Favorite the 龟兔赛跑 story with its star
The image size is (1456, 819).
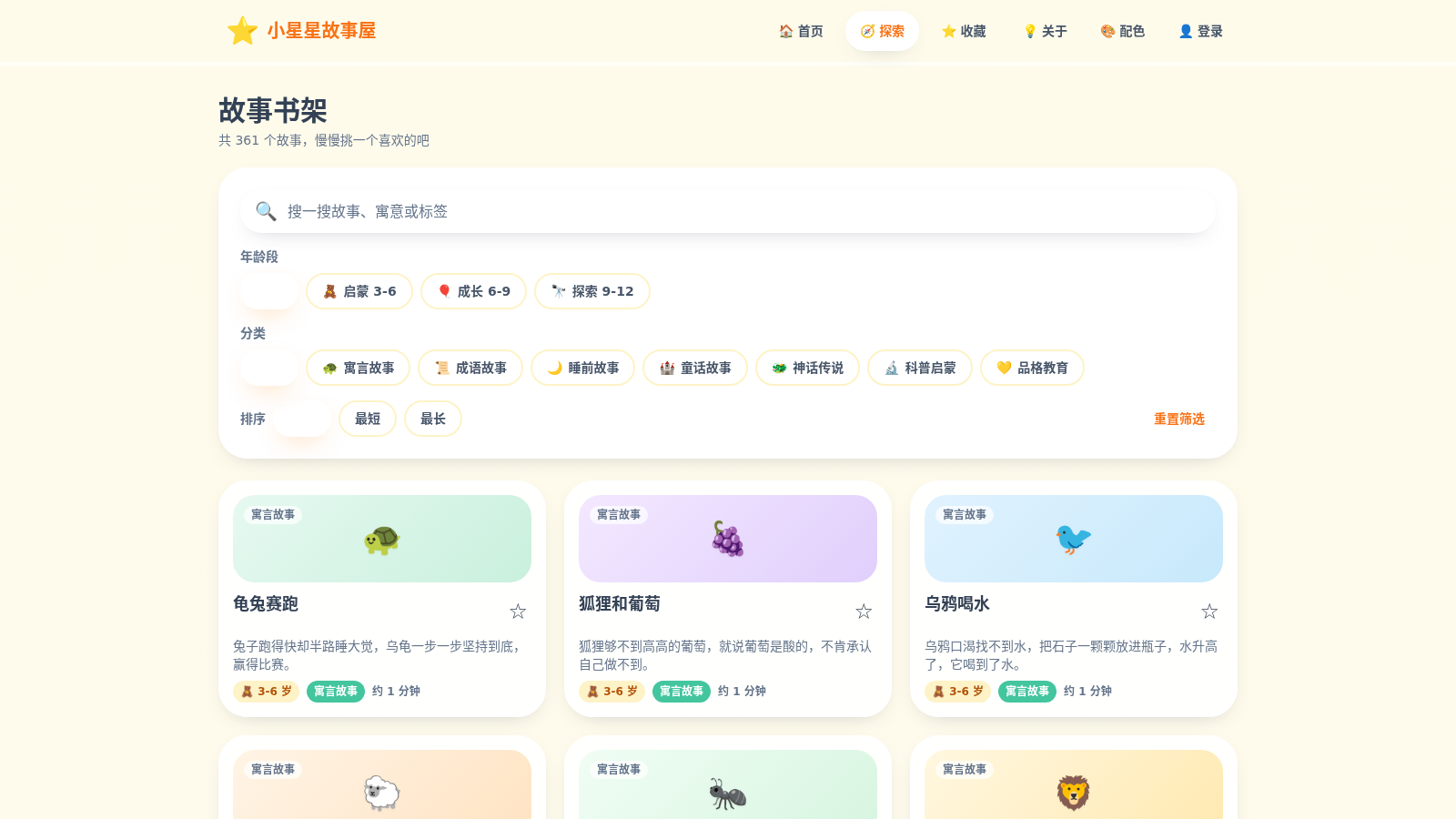tap(518, 612)
